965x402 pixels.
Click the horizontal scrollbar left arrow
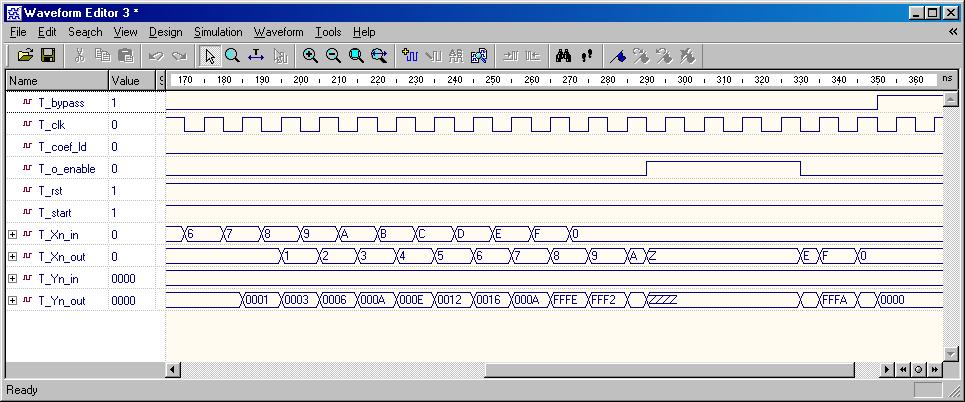point(173,370)
